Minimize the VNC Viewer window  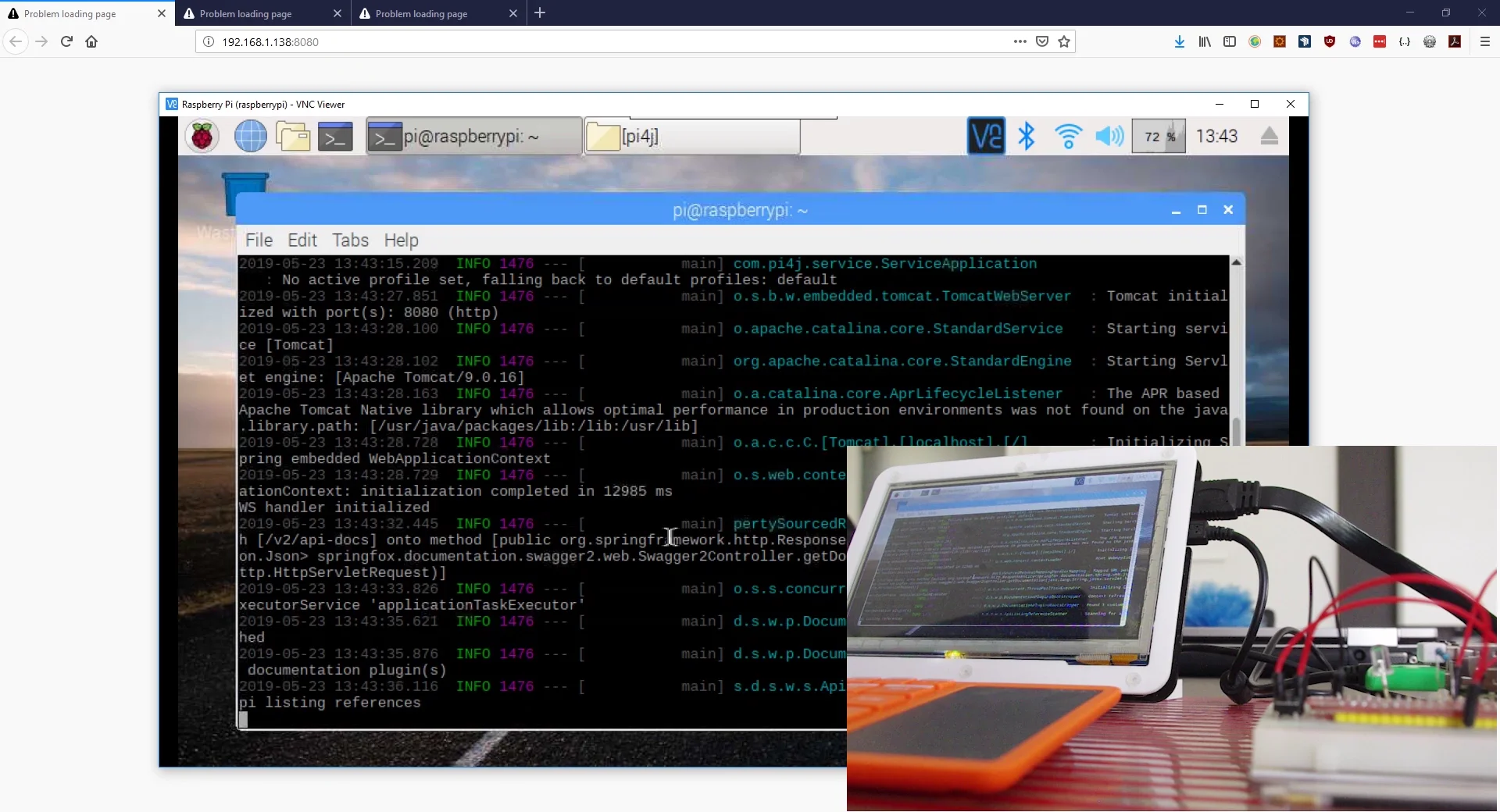tap(1219, 104)
